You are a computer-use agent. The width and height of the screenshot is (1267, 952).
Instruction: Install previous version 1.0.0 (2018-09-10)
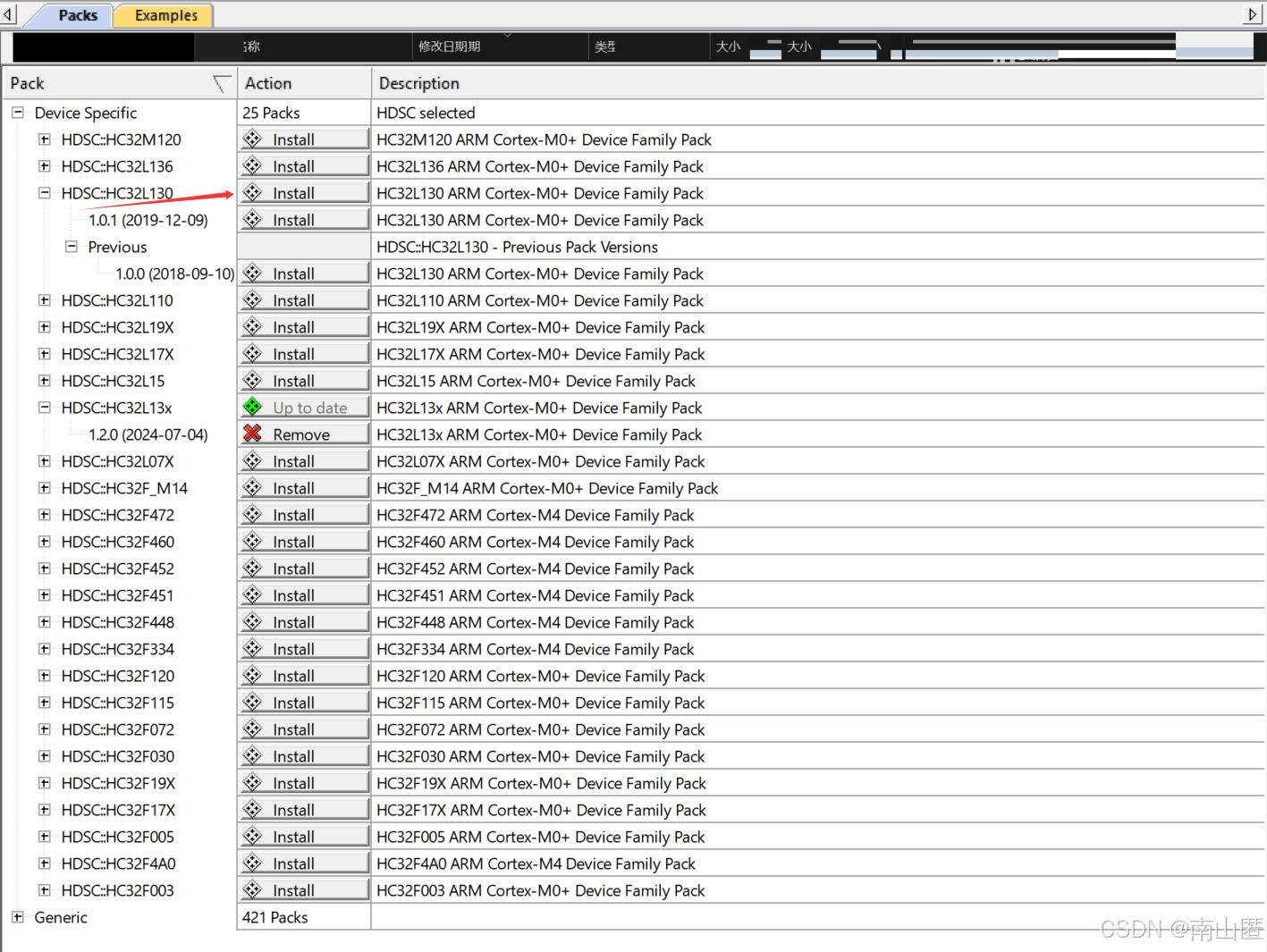(304, 274)
